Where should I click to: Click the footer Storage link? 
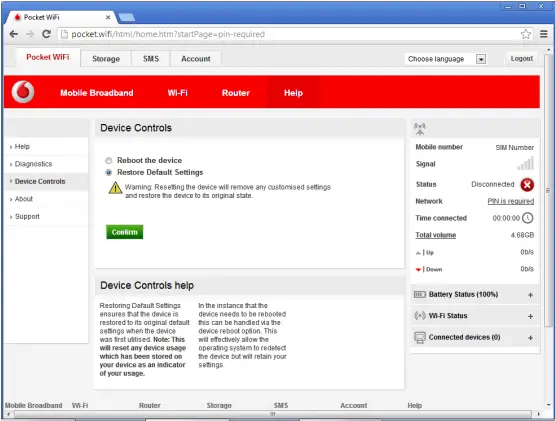[x=219, y=405]
